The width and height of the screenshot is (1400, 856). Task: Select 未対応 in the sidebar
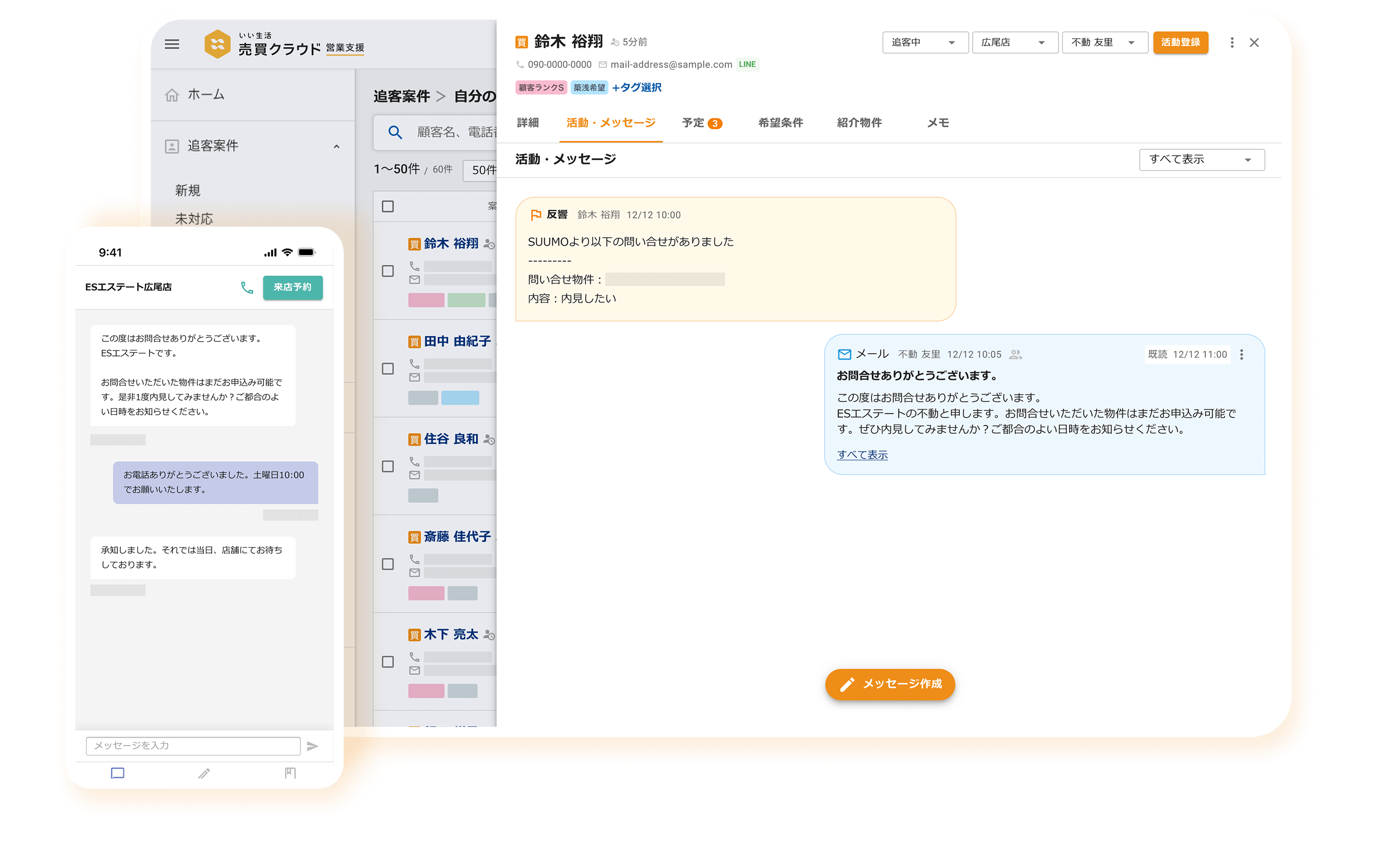click(x=194, y=219)
